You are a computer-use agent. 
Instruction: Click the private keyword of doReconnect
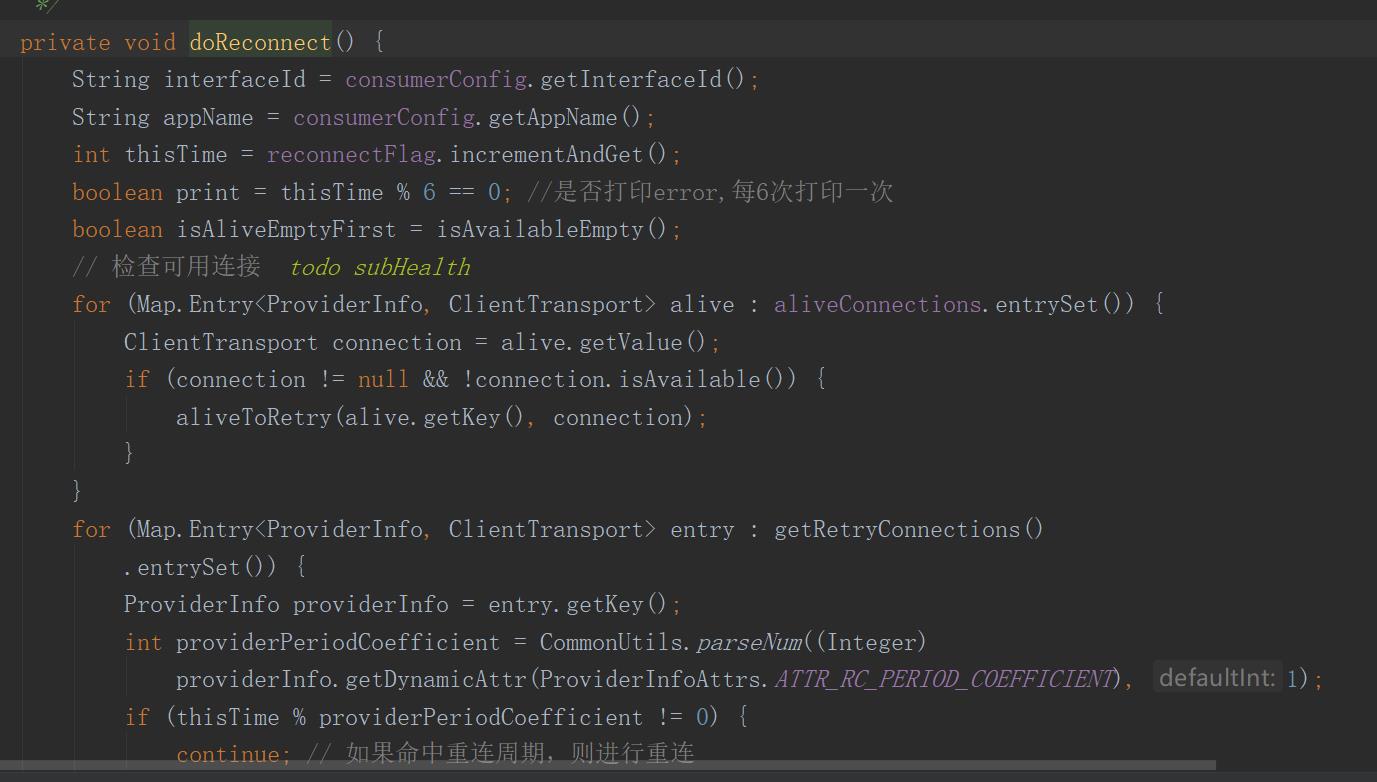[65, 42]
